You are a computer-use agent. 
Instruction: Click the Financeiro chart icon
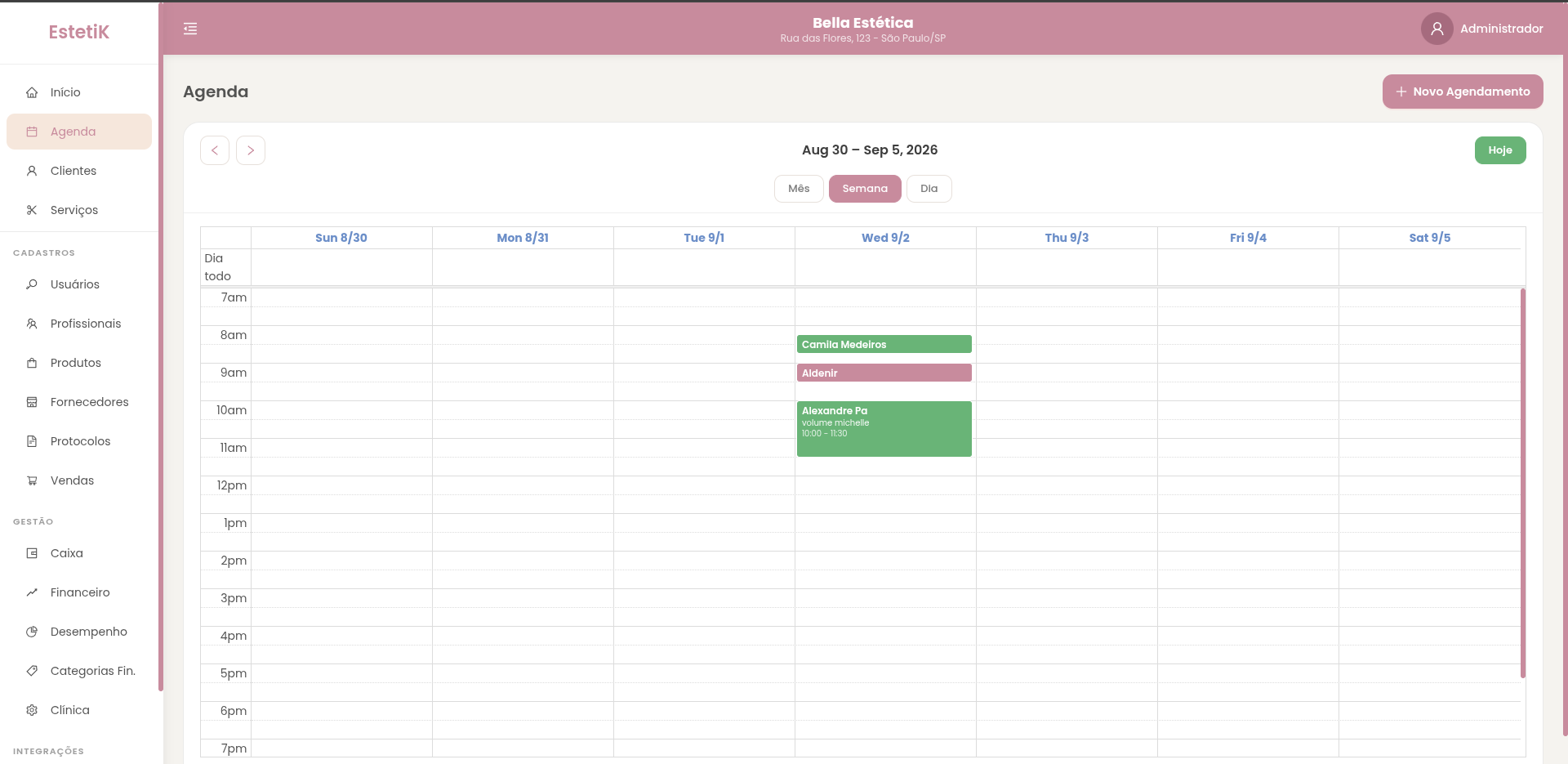click(32, 592)
